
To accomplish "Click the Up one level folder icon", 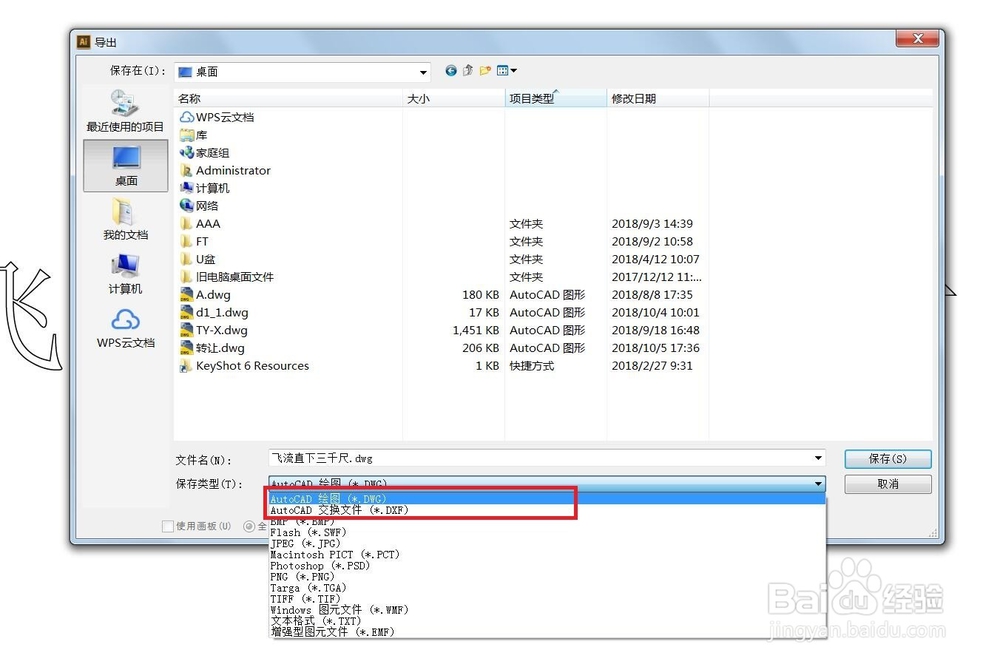I will (x=468, y=71).
